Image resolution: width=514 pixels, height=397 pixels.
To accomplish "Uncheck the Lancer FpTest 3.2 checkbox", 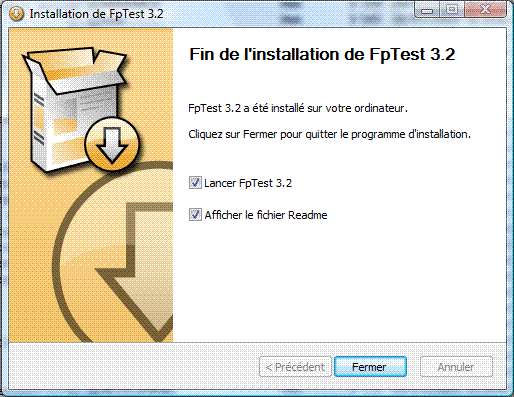I will point(195,183).
